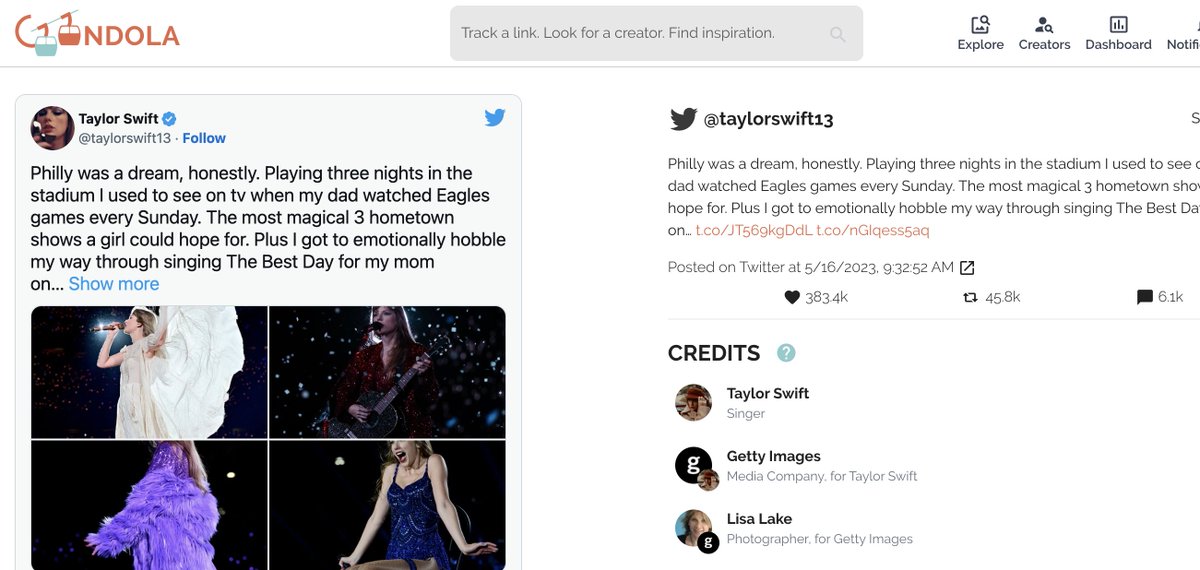Open the guitar performance photo
Screen dimensions: 1200x570
click(387, 372)
